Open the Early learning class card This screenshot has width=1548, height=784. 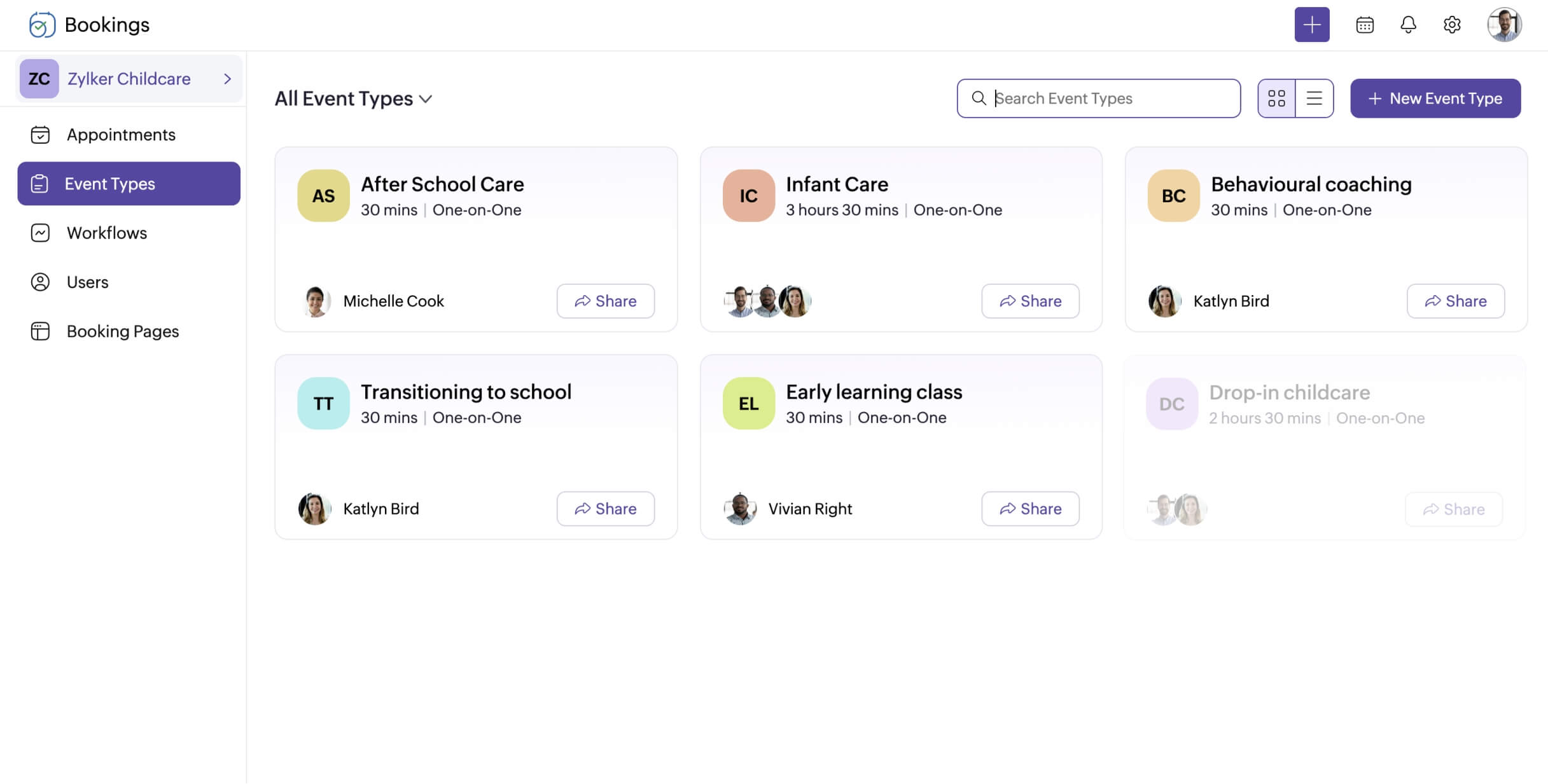[x=874, y=392]
